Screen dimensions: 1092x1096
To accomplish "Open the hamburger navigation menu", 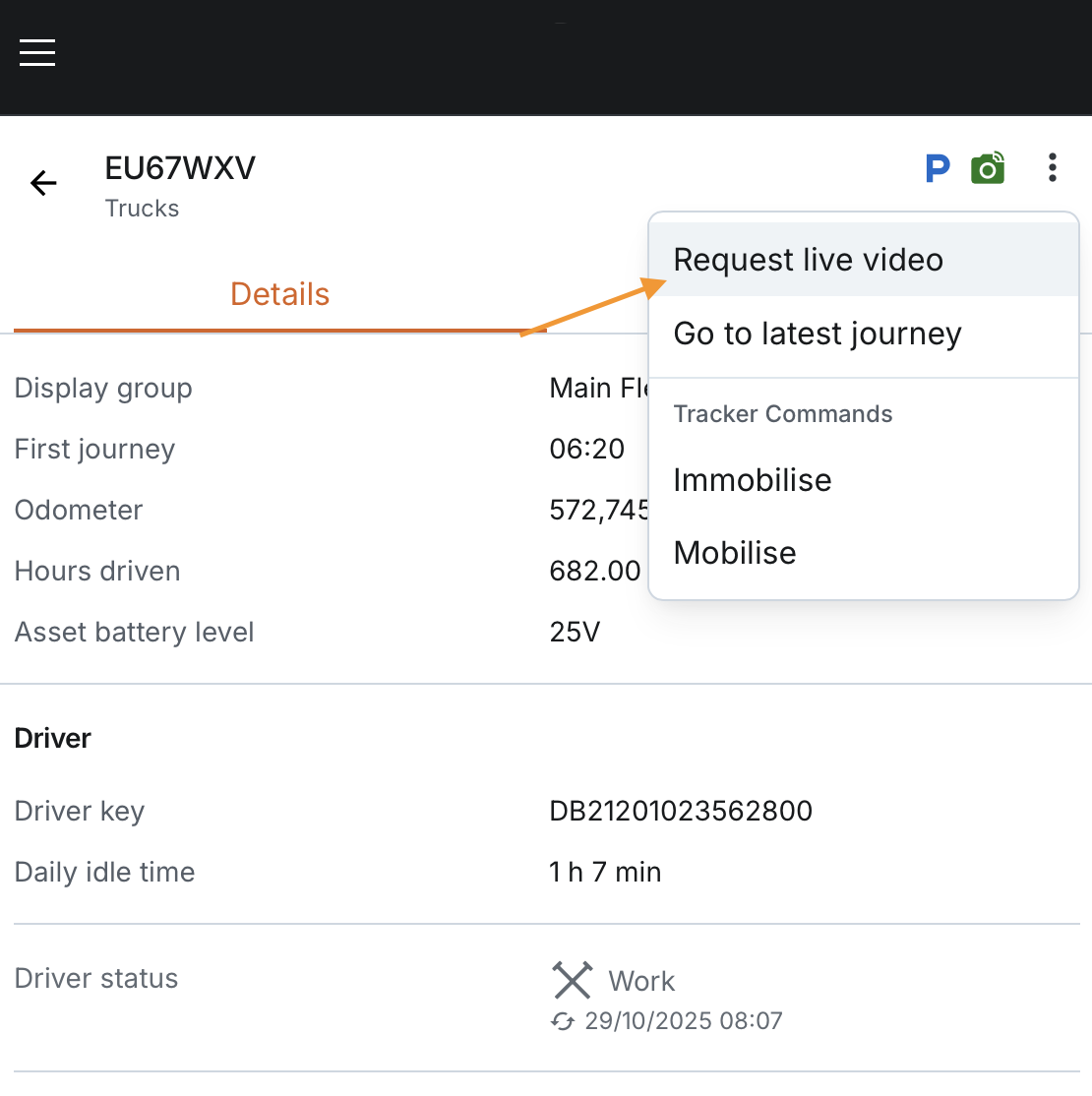I will [37, 52].
